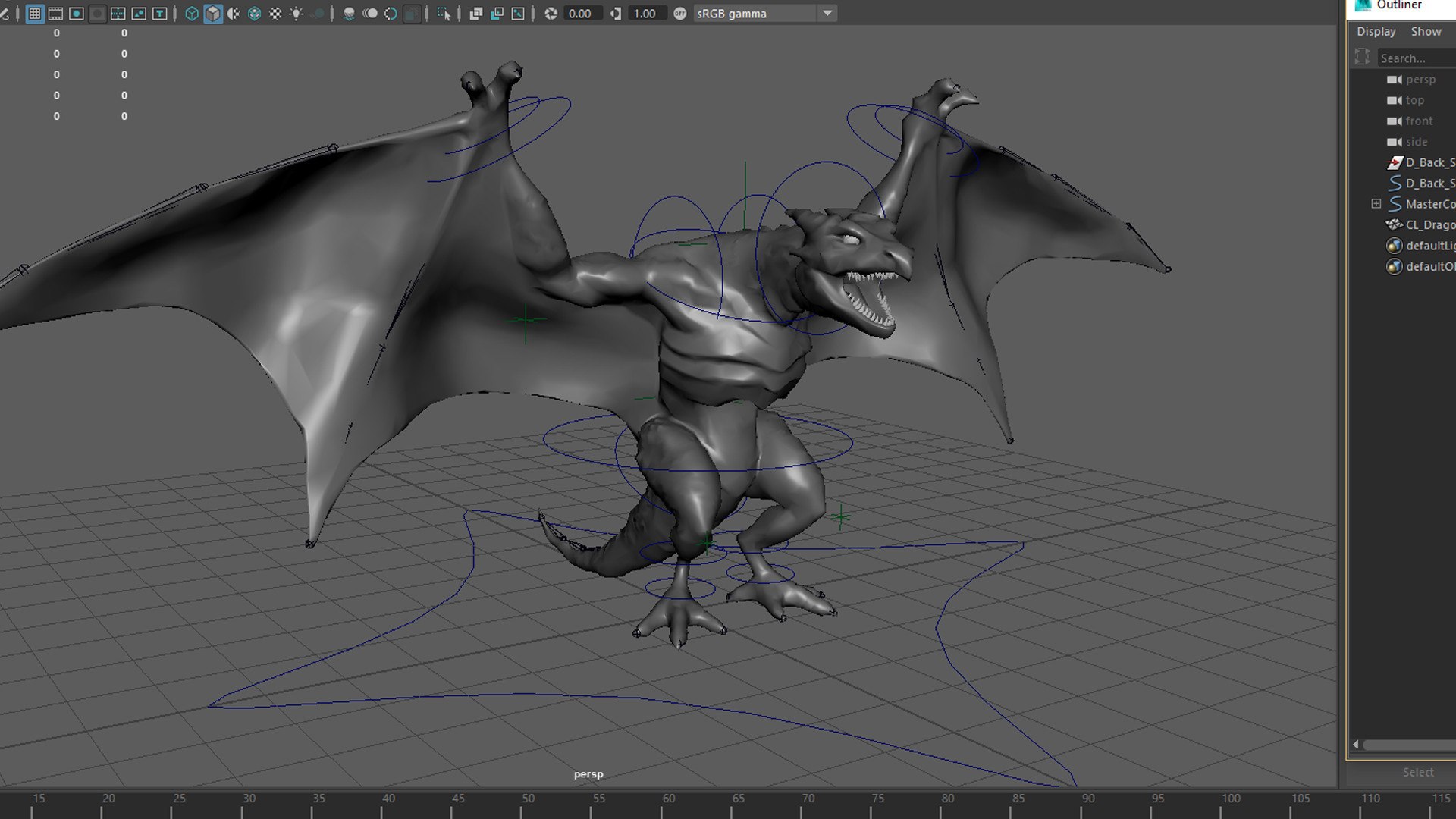Screen dimensions: 1456x819
Task: Toggle the depth of field icon
Action: coord(412,14)
